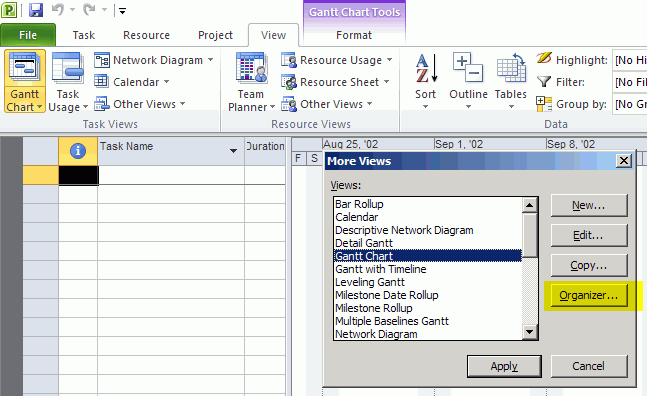Click the Undo arrow icon
Viewport: 647px width, 396px height.
(x=58, y=10)
